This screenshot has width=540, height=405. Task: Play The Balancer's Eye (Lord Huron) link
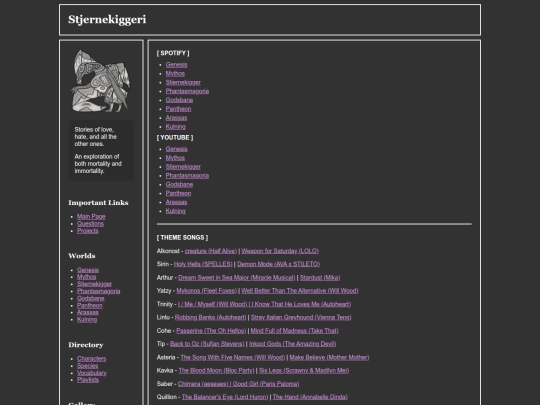tap(225, 397)
